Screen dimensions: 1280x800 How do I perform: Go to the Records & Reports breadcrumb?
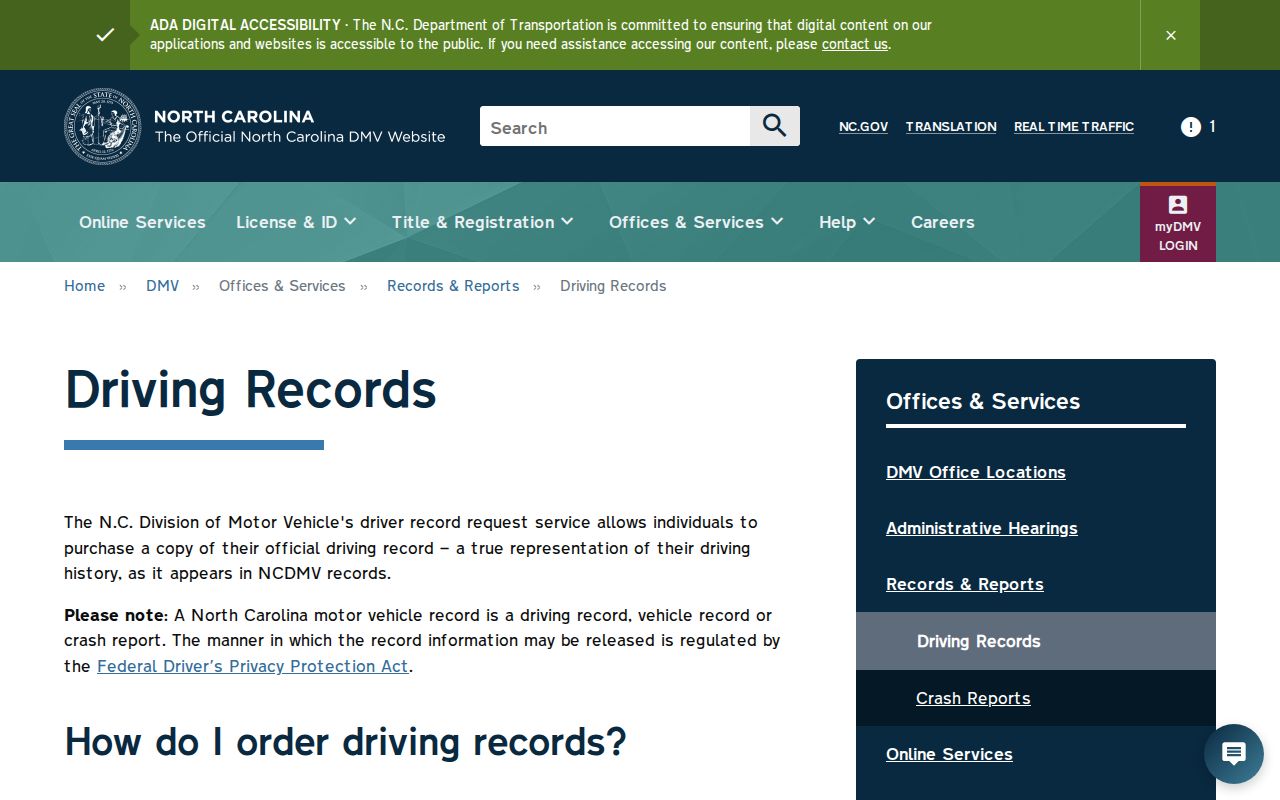pos(453,286)
